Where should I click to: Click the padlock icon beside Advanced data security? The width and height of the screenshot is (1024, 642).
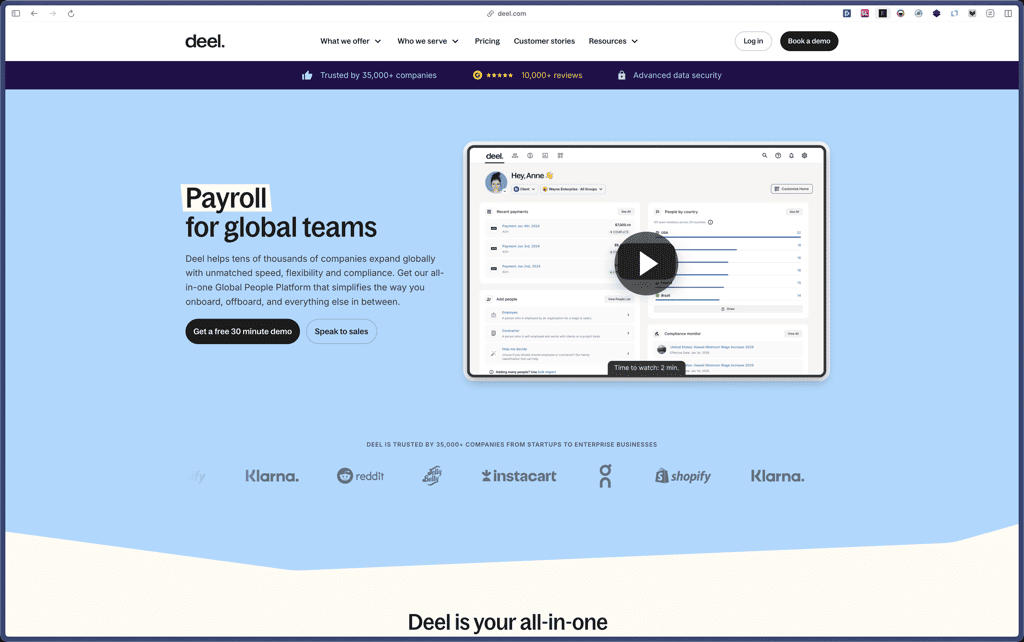tap(622, 75)
